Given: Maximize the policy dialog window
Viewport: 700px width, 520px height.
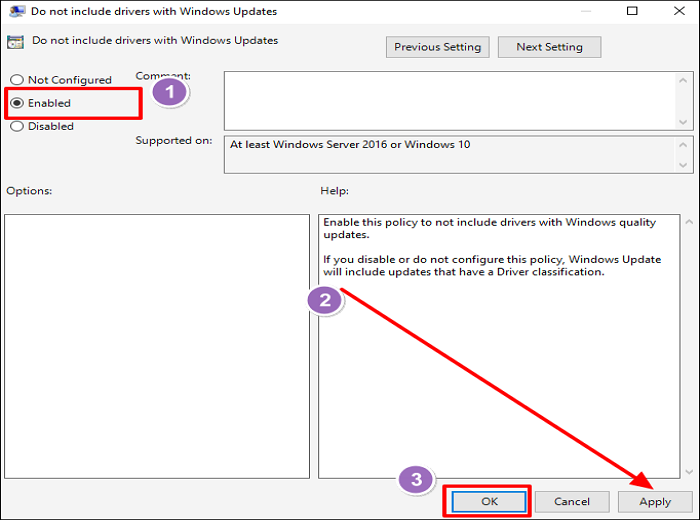Looking at the screenshot, I should [x=632, y=11].
